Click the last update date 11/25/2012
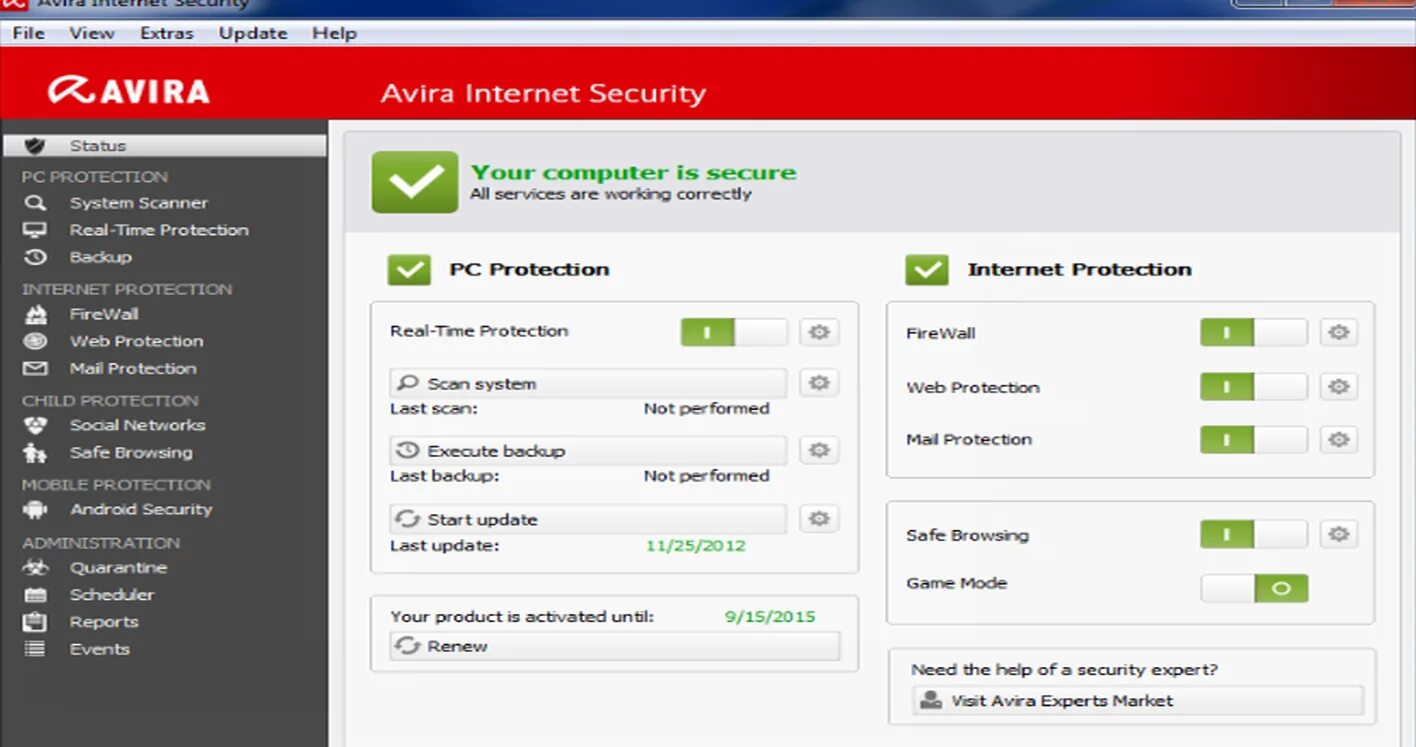 [x=696, y=546]
